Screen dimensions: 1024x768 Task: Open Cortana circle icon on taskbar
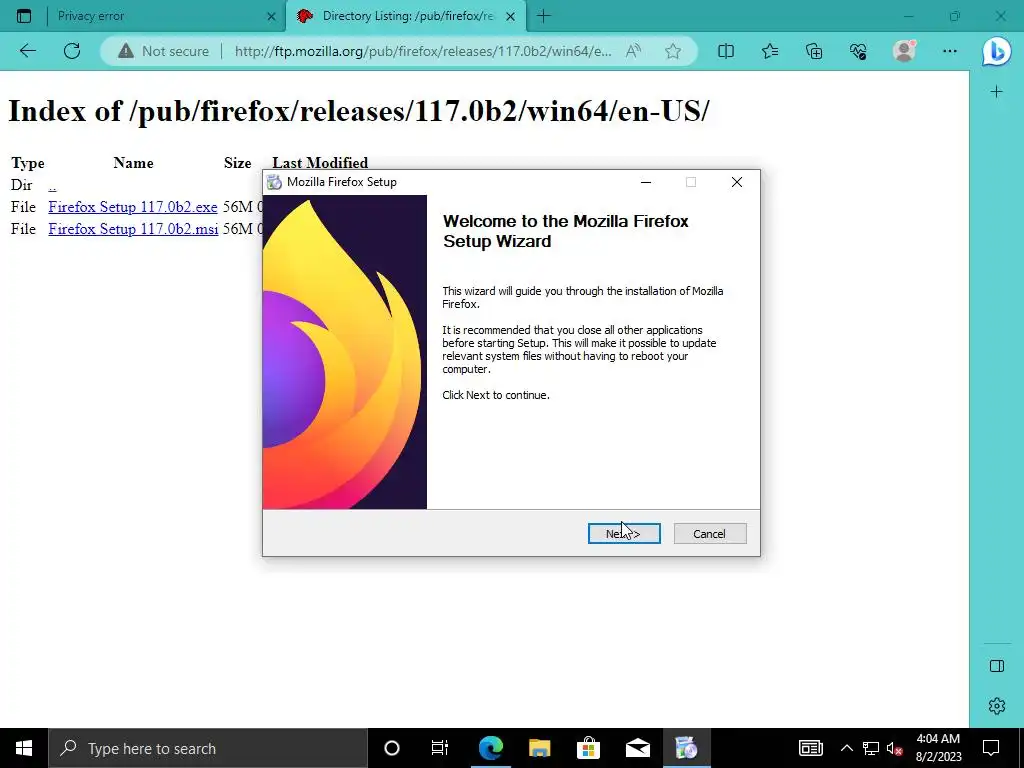(392, 748)
